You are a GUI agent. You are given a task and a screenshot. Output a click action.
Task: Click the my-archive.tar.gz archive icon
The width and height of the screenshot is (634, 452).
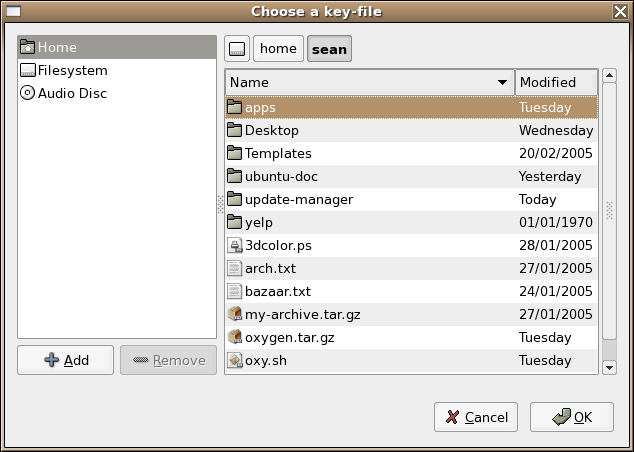[235, 314]
